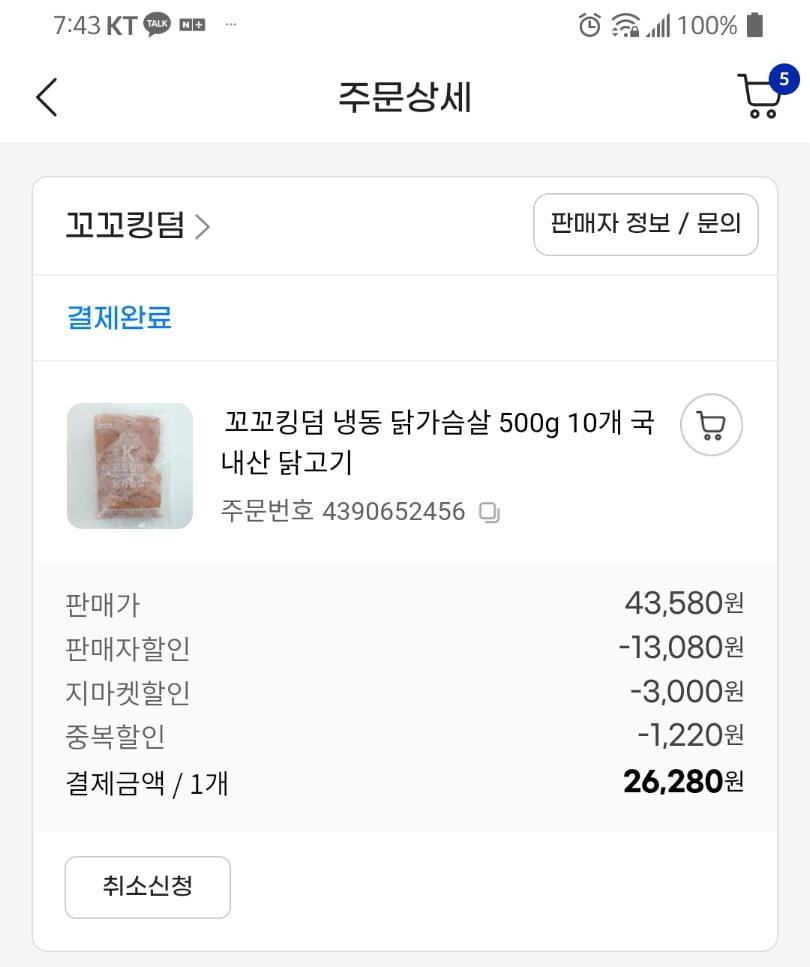The width and height of the screenshot is (810, 967).
Task: Tap the alarm clock status icon
Action: 590,25
